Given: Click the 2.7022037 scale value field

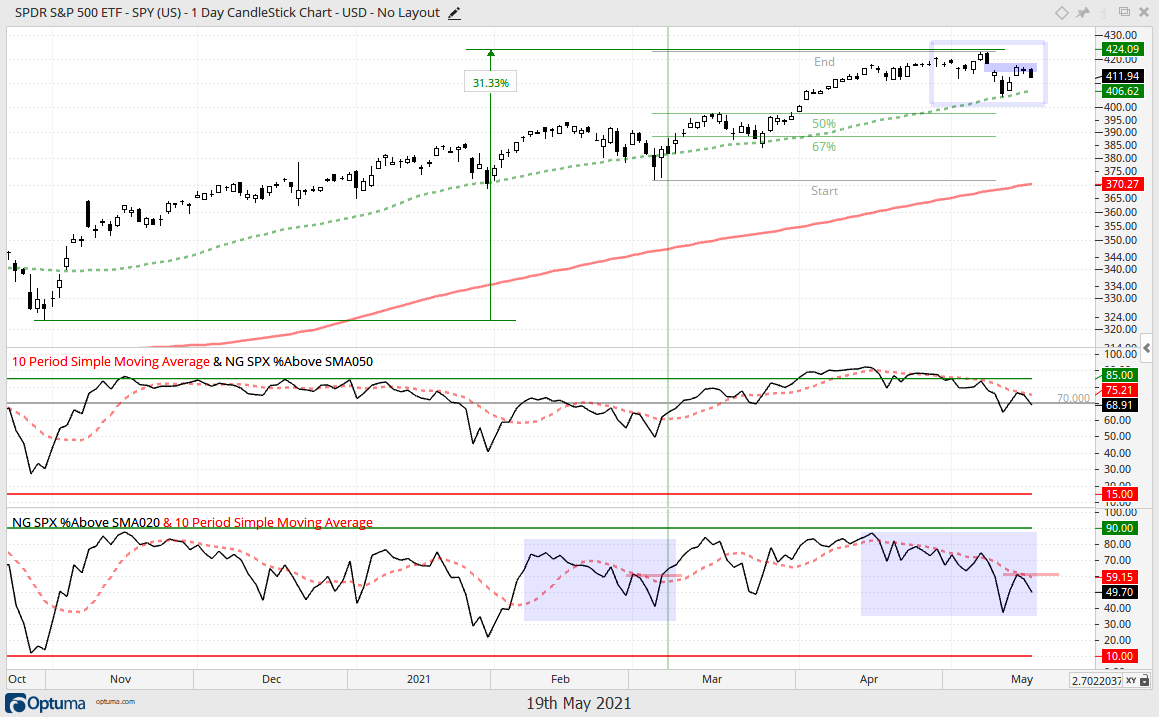Looking at the screenshot, I should tap(1095, 680).
